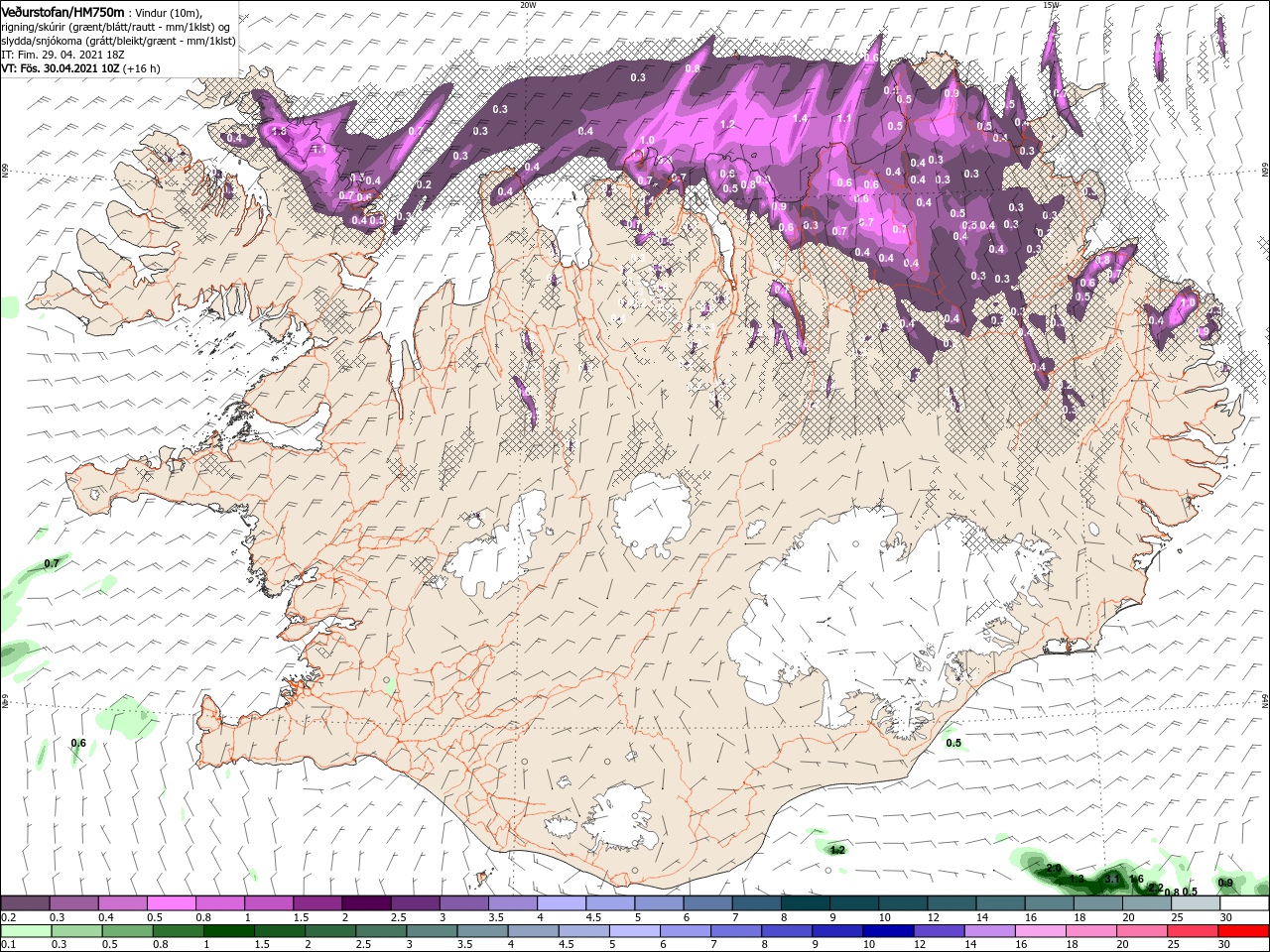The width and height of the screenshot is (1270, 952).
Task: Click the '0.2' label of the upper legend
Action: point(9,917)
